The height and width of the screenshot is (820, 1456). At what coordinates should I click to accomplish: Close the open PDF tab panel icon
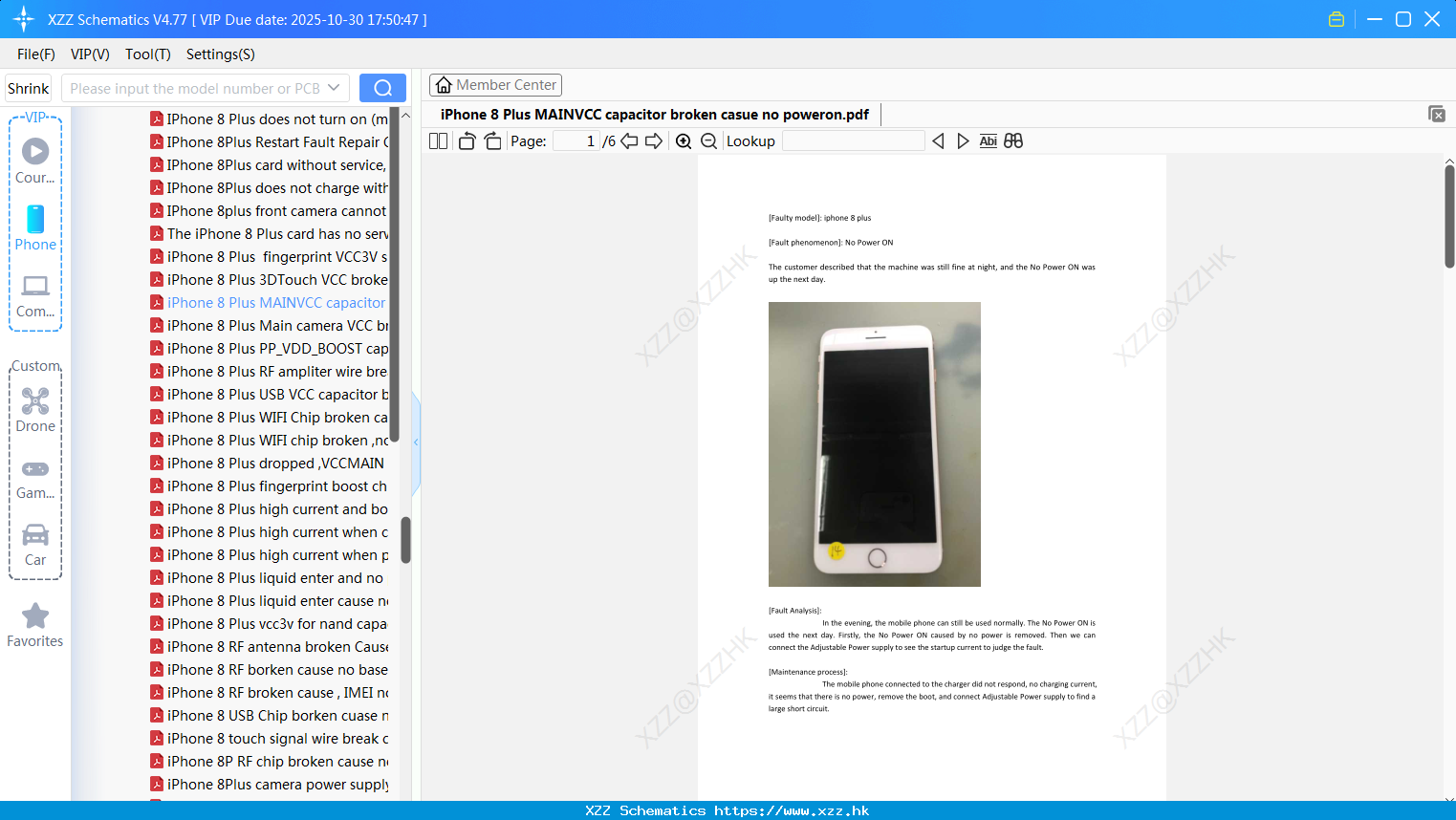[1437, 114]
